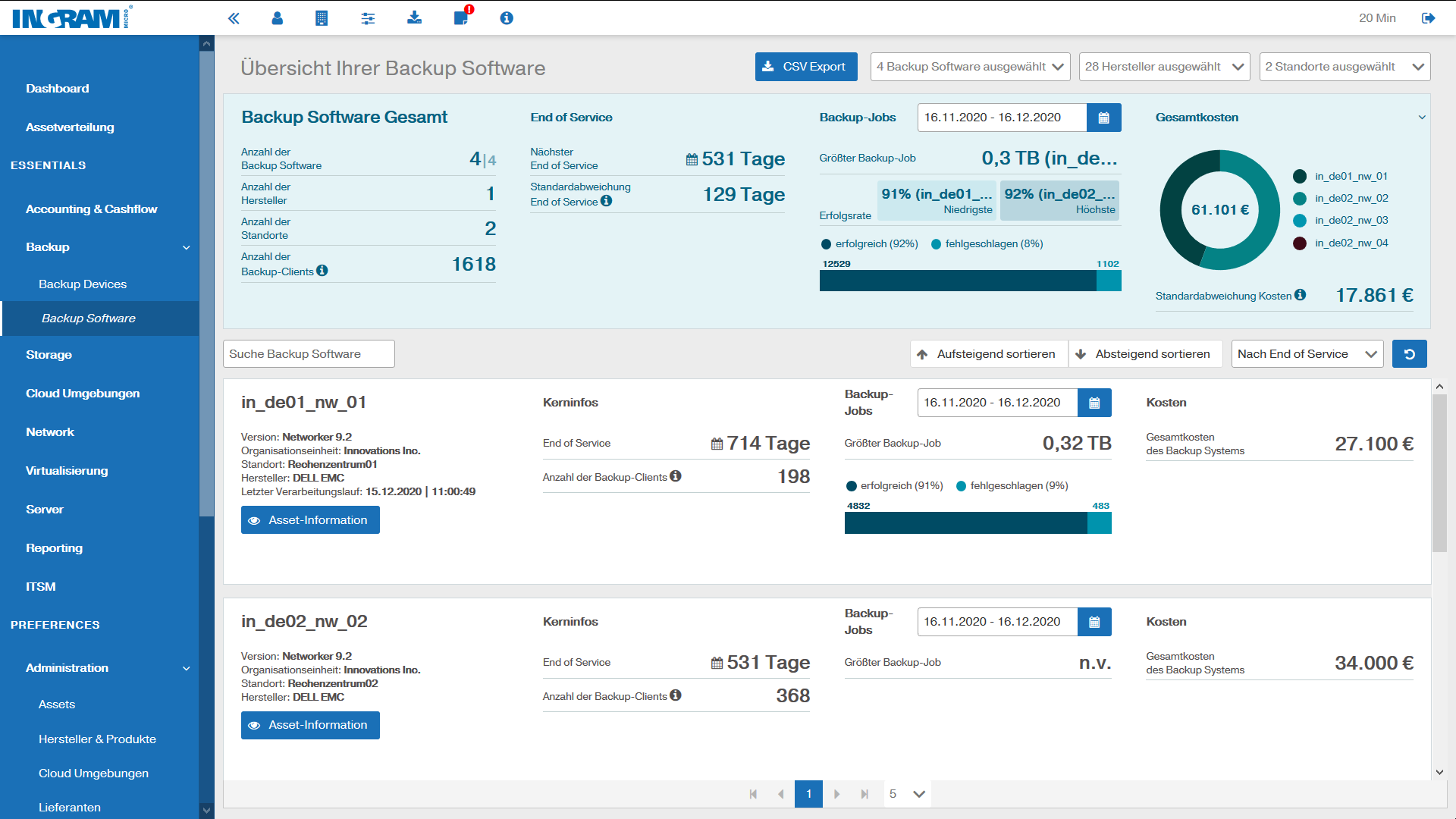The height and width of the screenshot is (819, 1456).
Task: Open the 2 Standorte ausgewählt dropdown
Action: 1345,67
